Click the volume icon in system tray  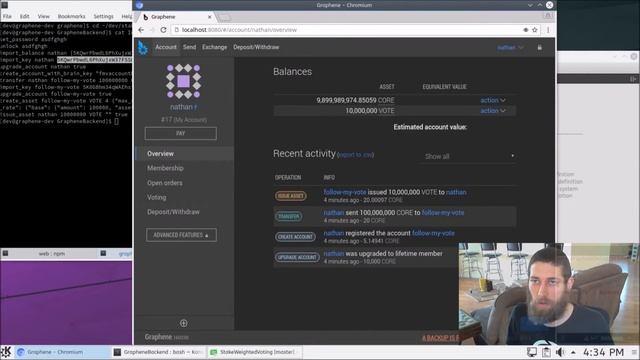click(560, 352)
